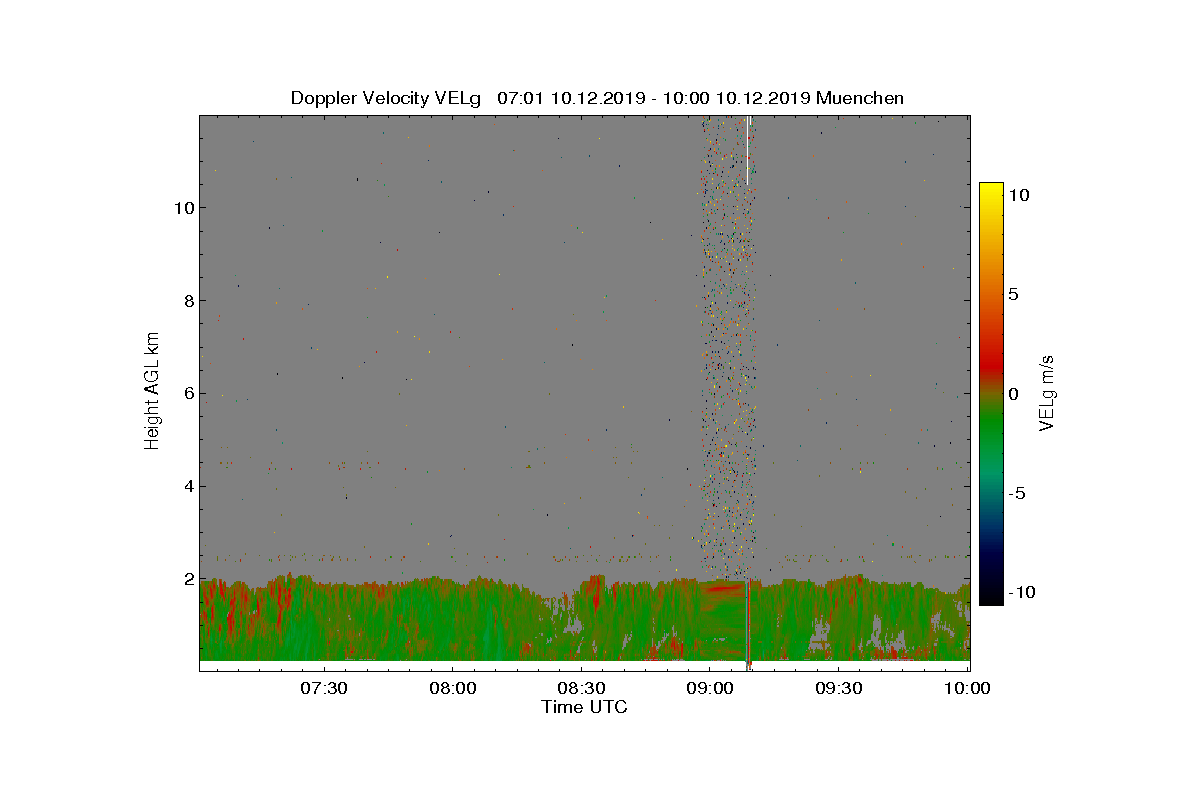1200x800 pixels.
Task: Click the 07:30 time axis label
Action: 322,689
